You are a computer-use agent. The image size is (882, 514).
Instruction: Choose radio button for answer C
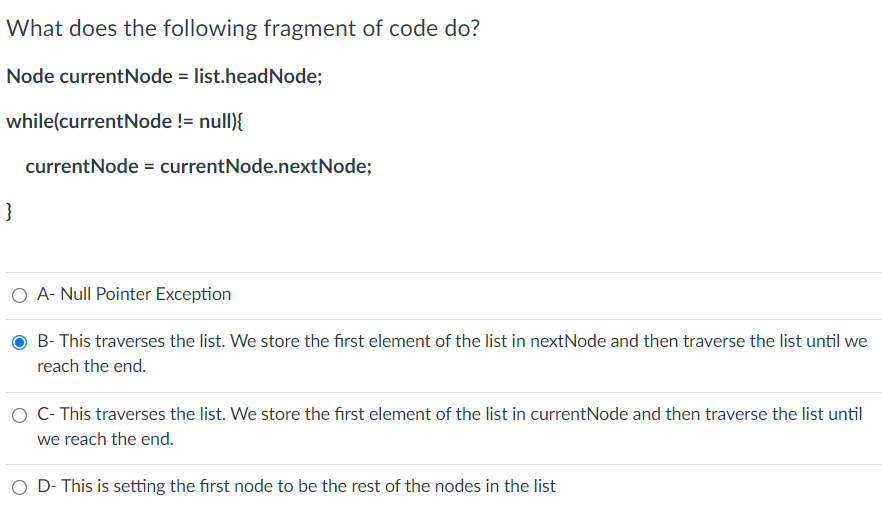[x=19, y=416]
